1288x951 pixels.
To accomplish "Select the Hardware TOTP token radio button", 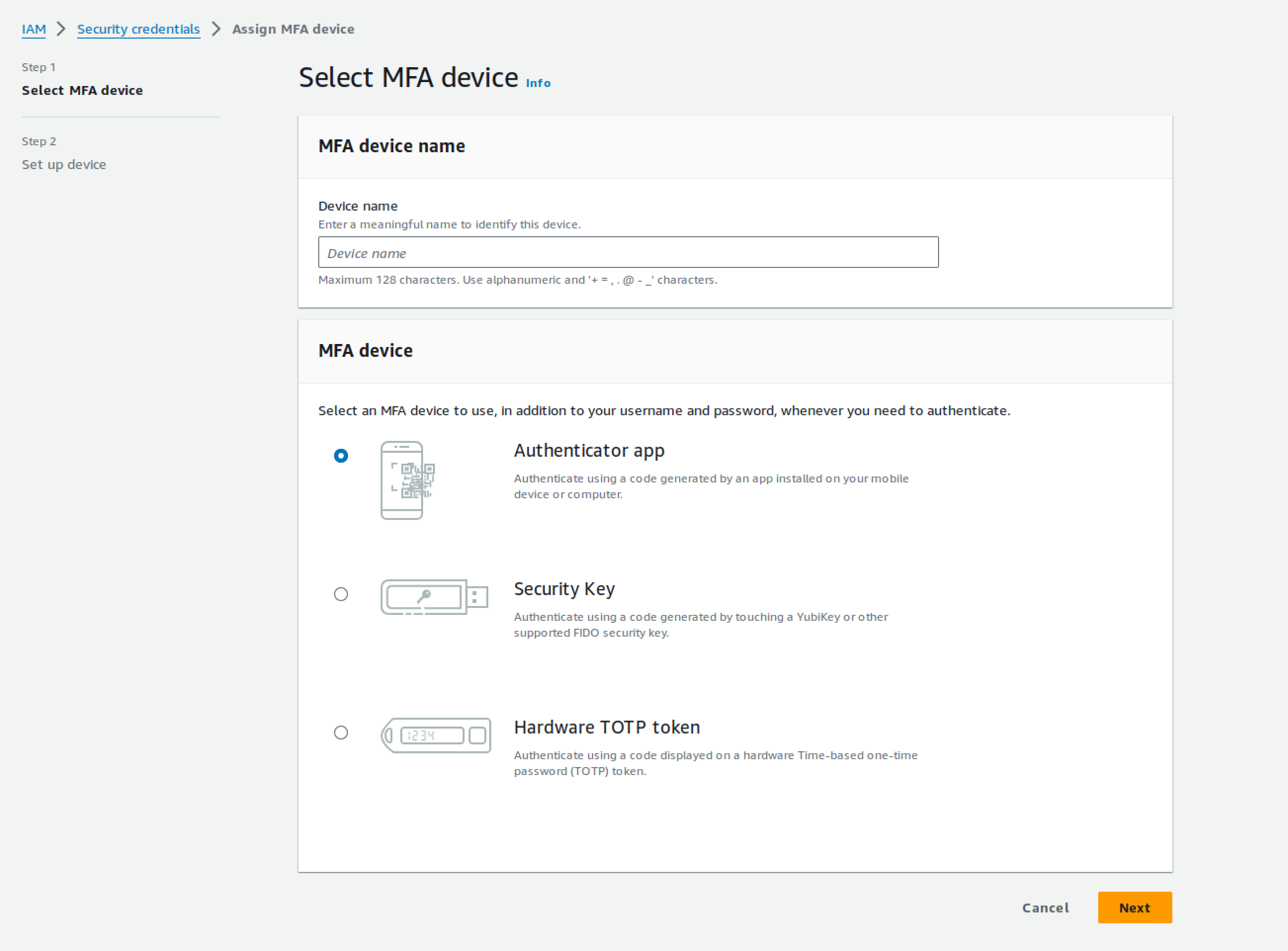I will (x=341, y=732).
